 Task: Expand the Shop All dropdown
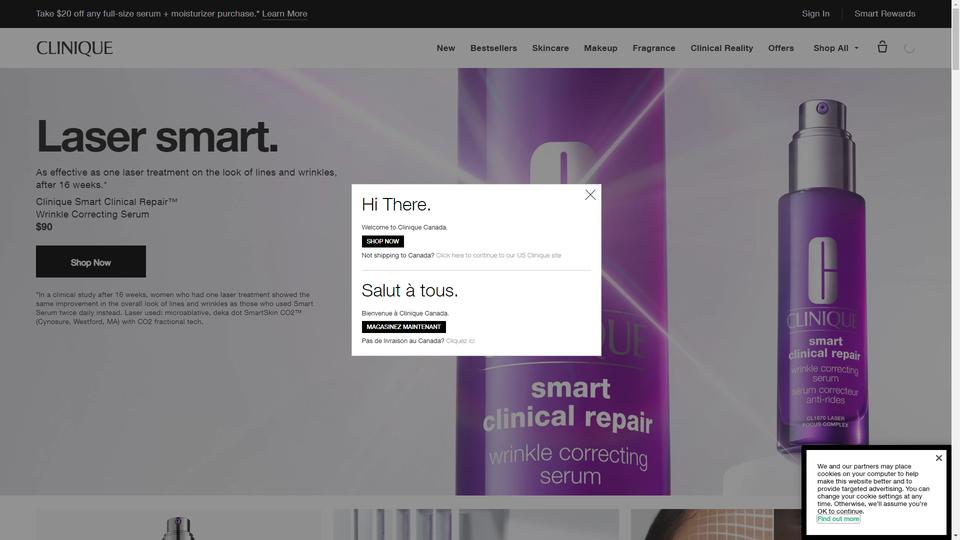(x=836, y=48)
